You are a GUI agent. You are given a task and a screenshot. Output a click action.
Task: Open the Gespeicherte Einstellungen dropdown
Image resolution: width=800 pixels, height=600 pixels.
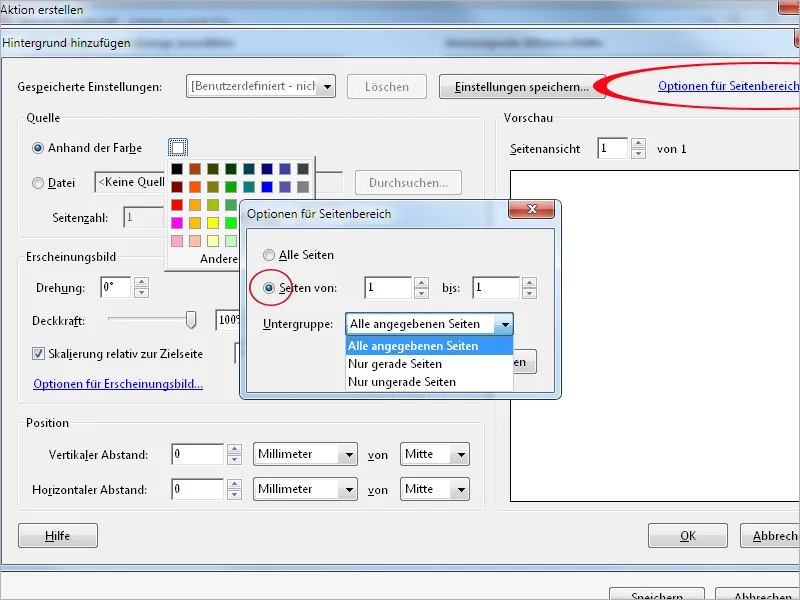(x=261, y=86)
